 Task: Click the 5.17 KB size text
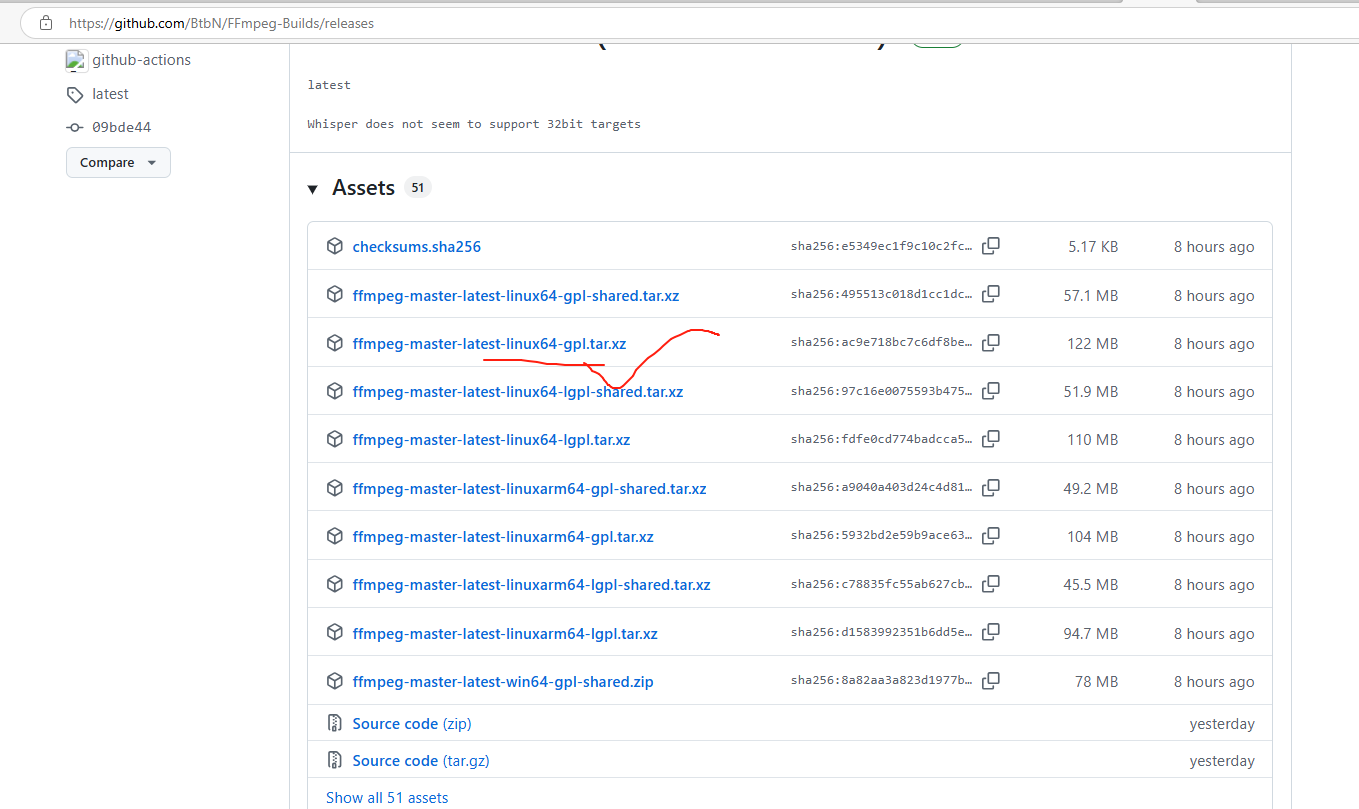click(x=1093, y=247)
